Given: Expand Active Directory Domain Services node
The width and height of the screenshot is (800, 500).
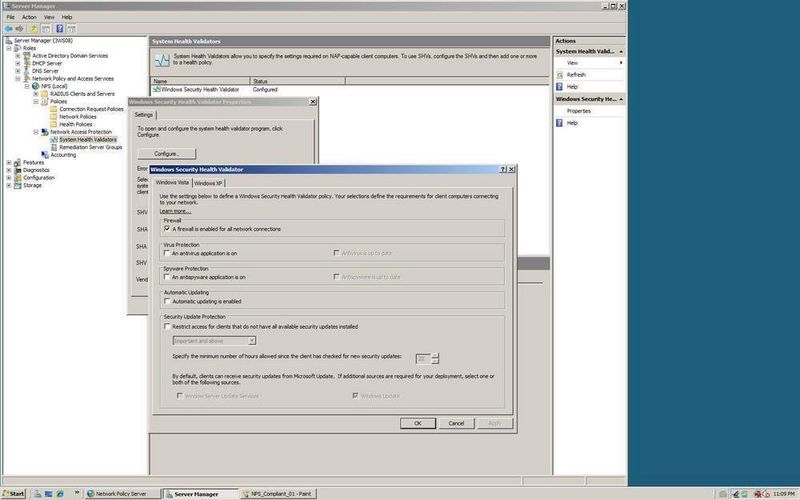Looking at the screenshot, I should tap(18, 56).
